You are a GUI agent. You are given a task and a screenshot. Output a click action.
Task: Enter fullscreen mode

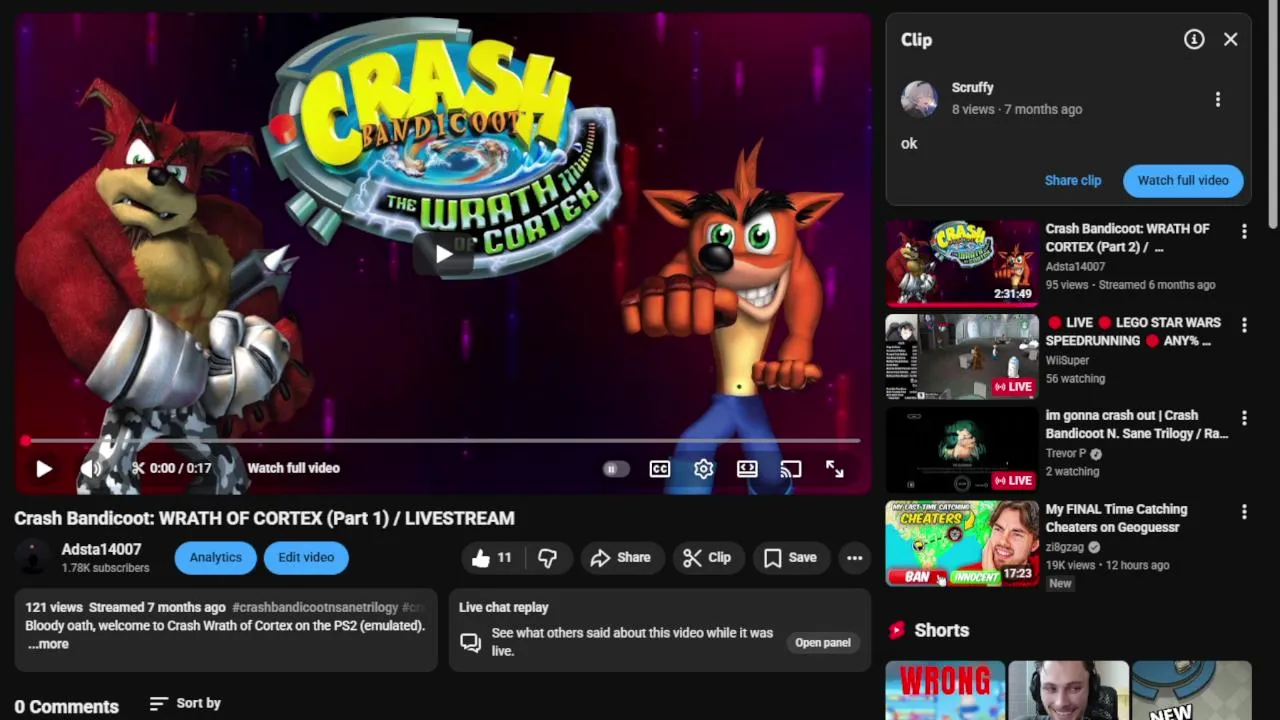(835, 468)
